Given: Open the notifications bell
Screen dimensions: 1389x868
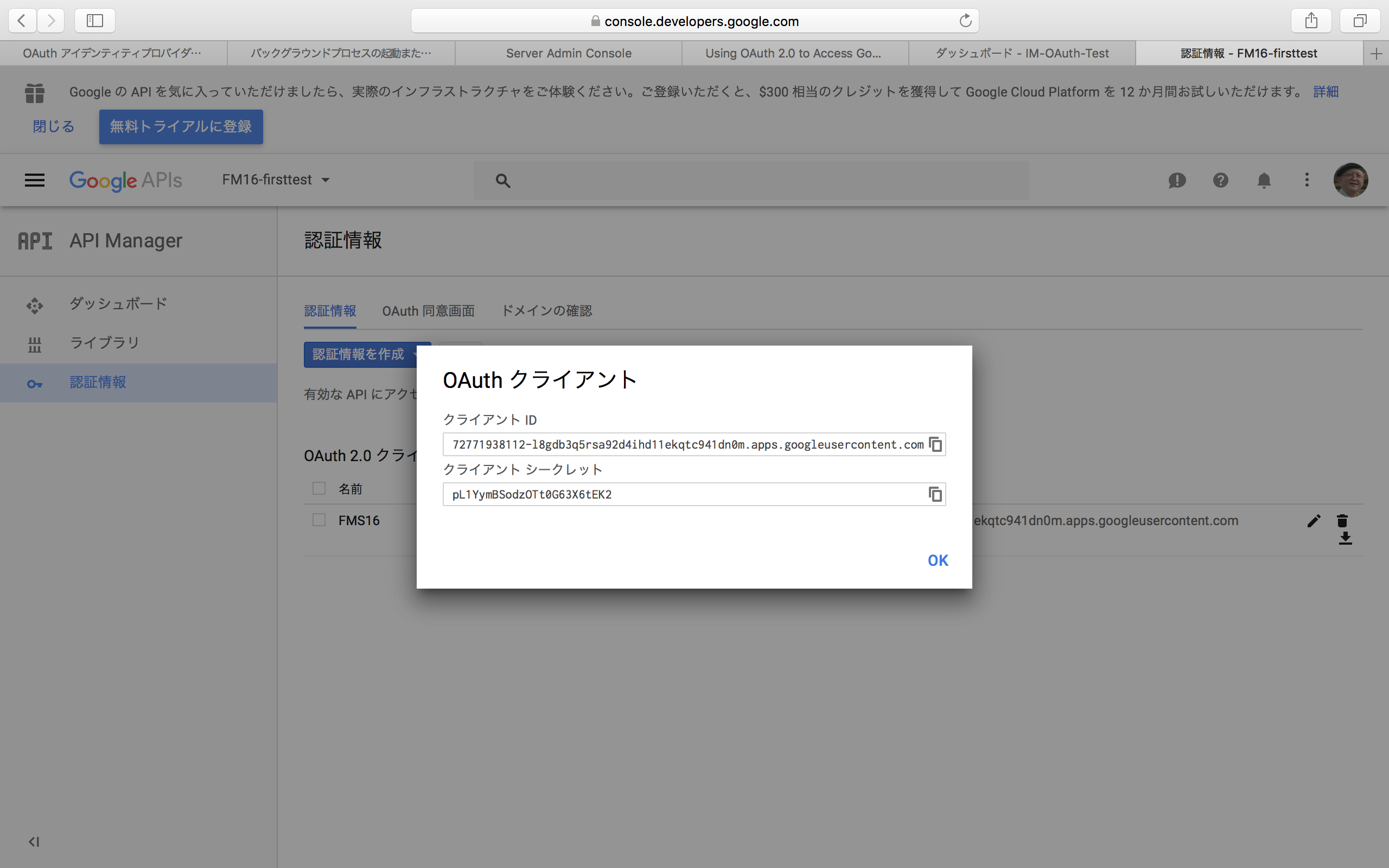Looking at the screenshot, I should pyautogui.click(x=1264, y=180).
